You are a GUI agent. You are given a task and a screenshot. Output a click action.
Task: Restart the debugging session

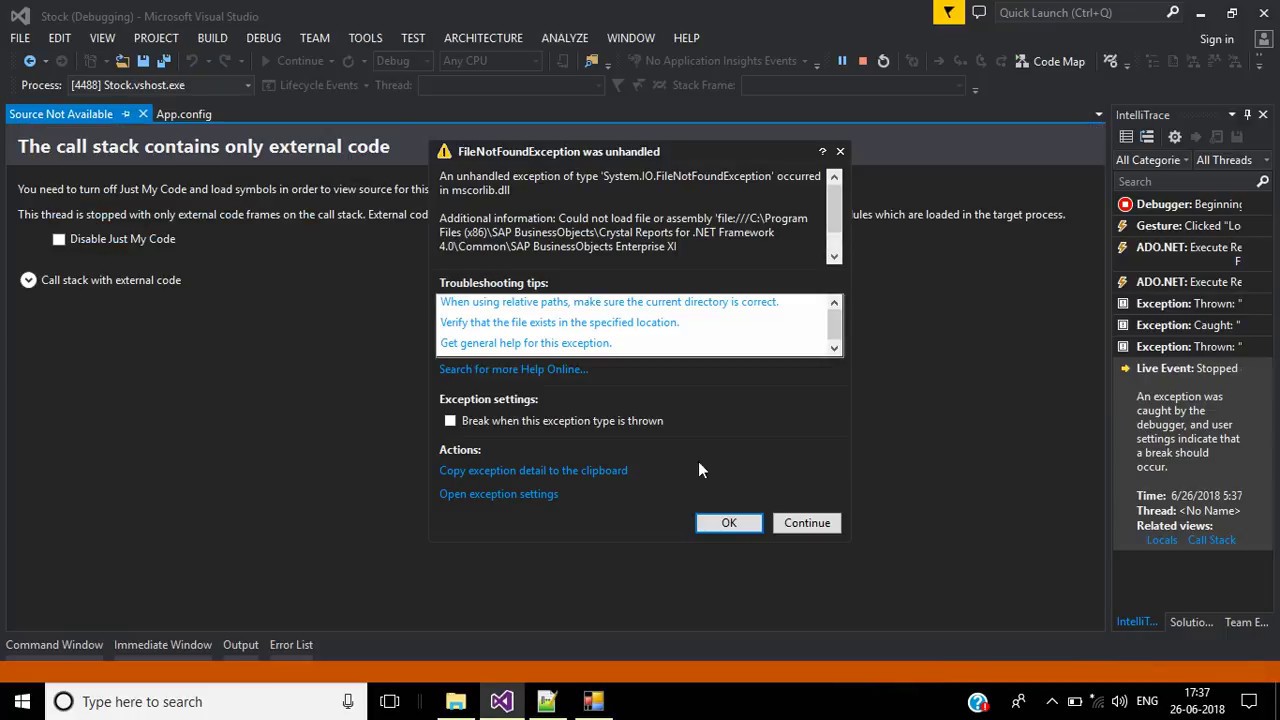tap(883, 61)
